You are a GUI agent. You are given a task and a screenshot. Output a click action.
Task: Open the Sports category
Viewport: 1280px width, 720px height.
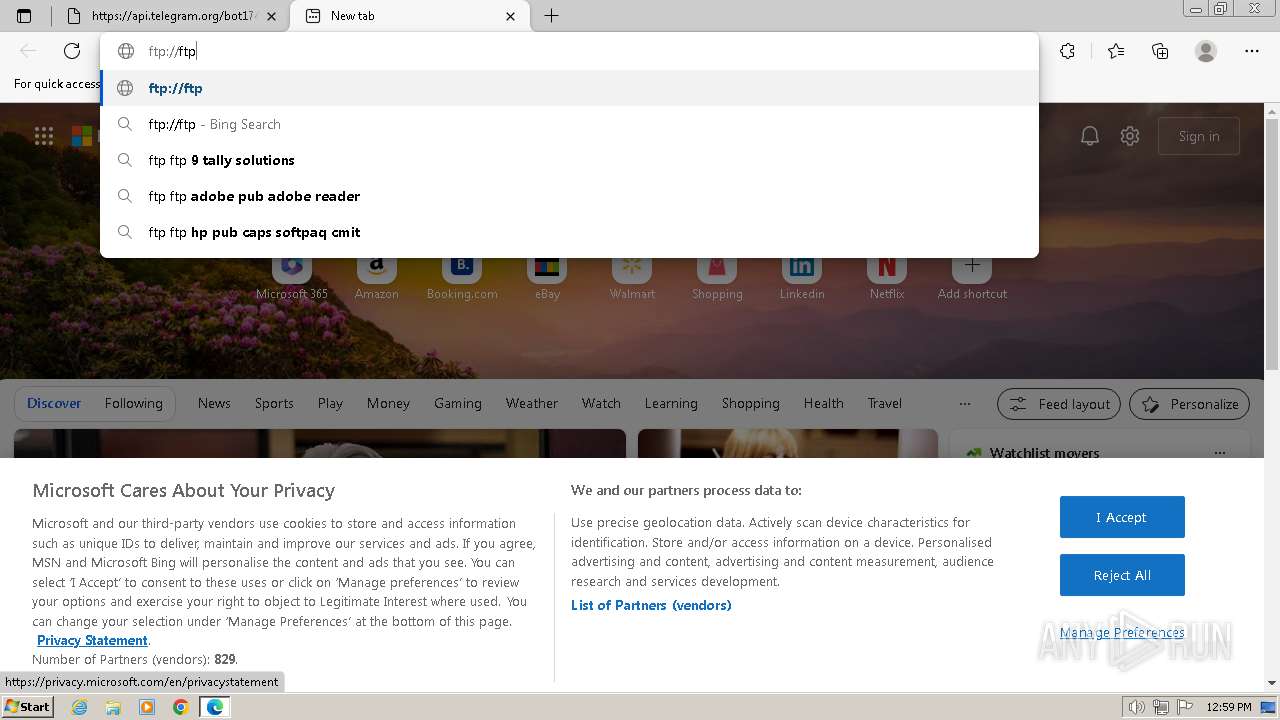274,403
